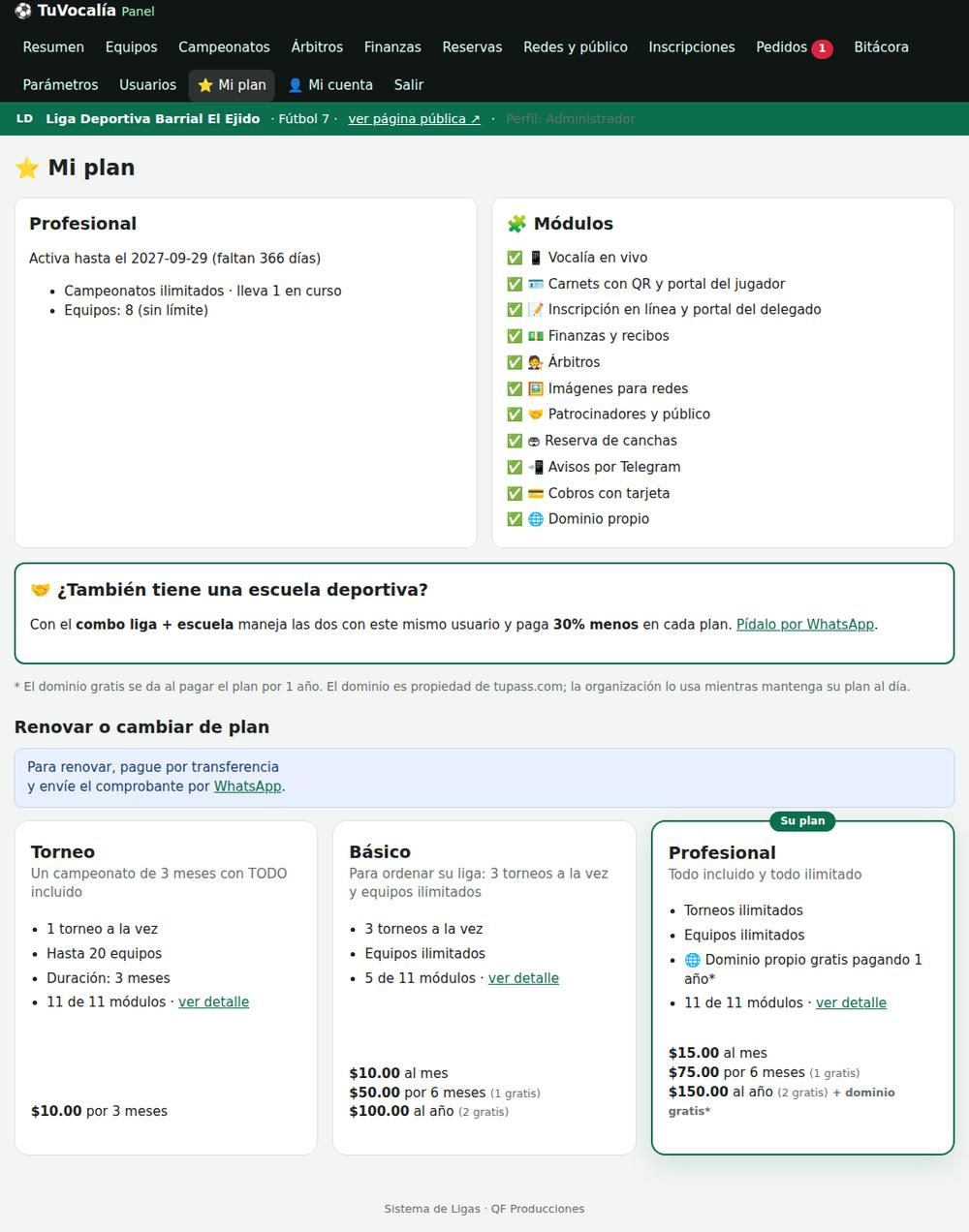Click the Finanzas y recibos money icon
Screen dimensions: 969x1232
click(536, 336)
